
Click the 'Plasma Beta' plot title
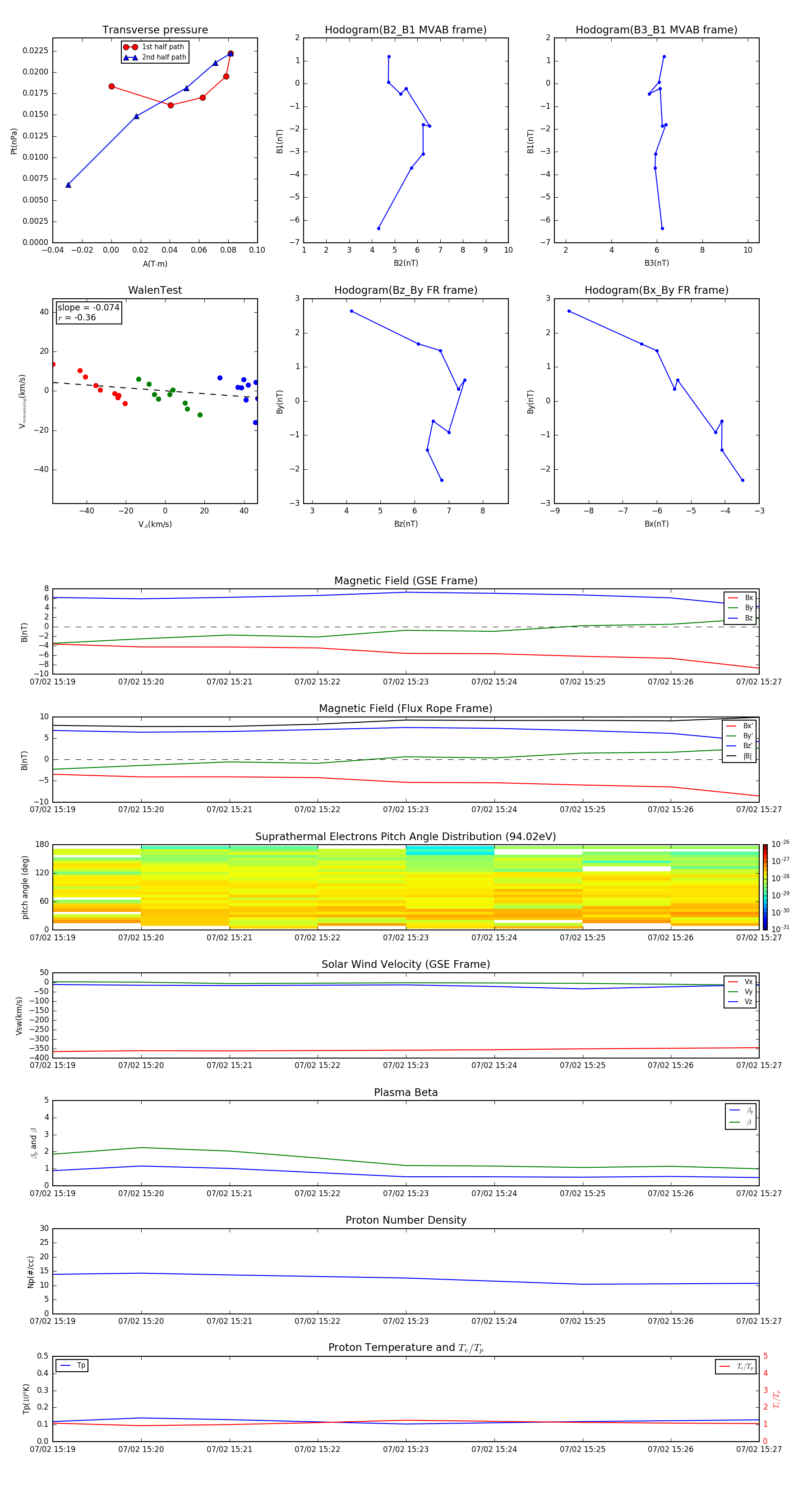coord(406,1092)
